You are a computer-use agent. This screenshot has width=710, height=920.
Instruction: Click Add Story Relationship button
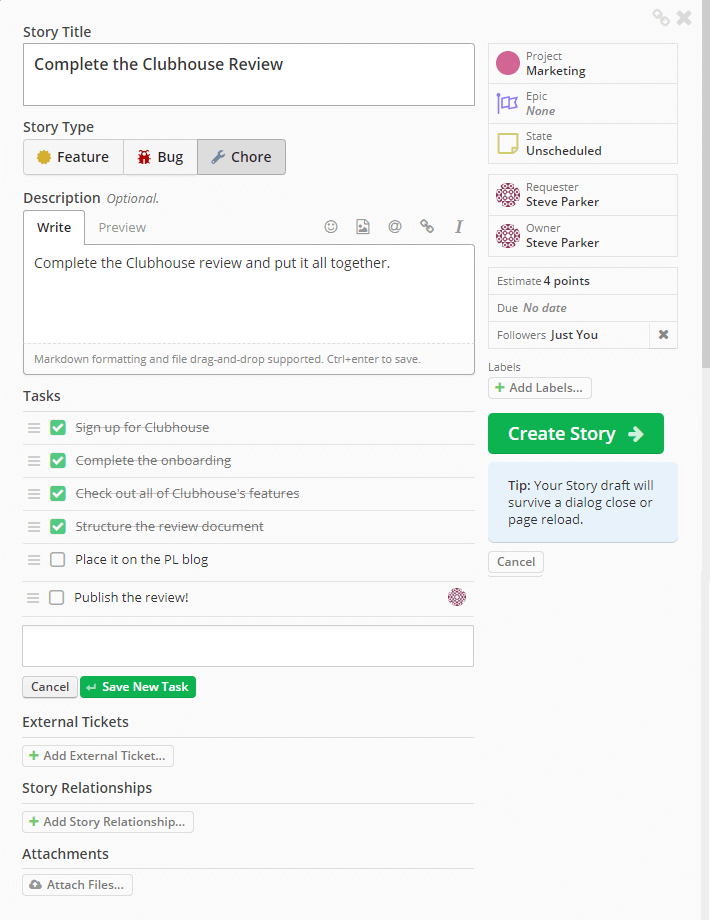coord(108,821)
